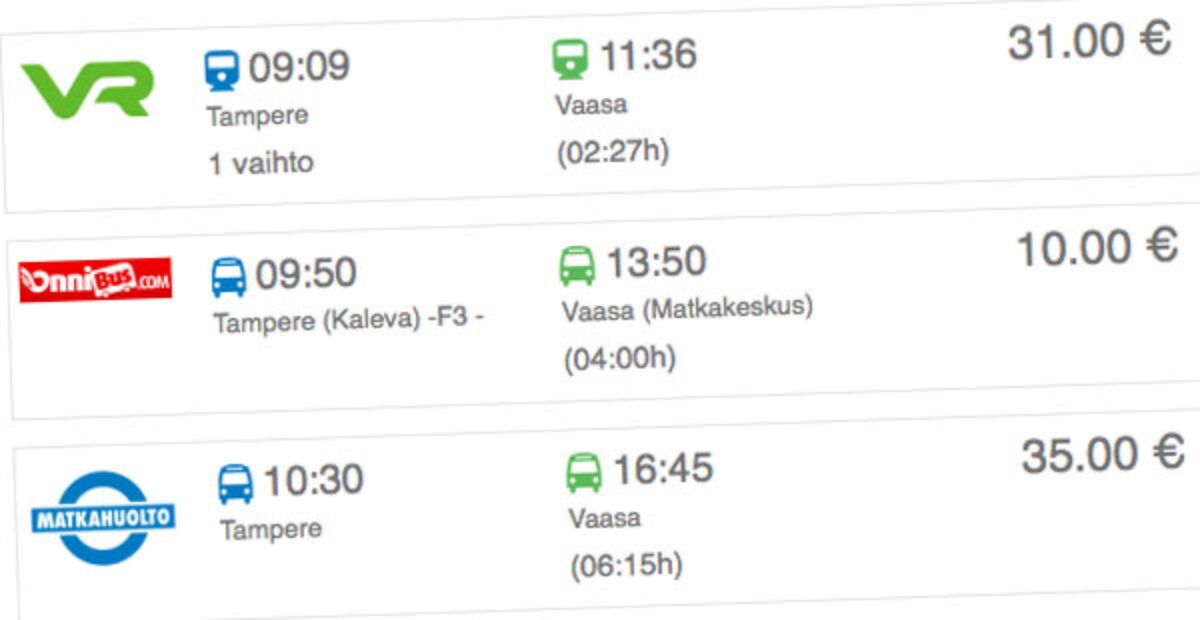Click blue bus icon beside 09:50

pyautogui.click(x=229, y=276)
